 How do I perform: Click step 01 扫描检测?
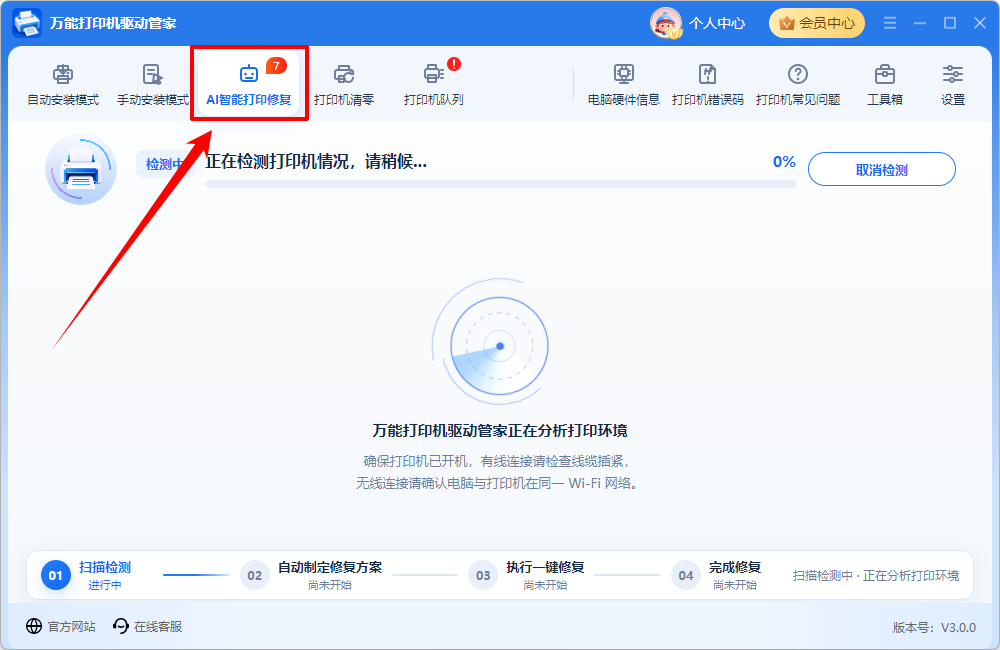click(x=87, y=575)
